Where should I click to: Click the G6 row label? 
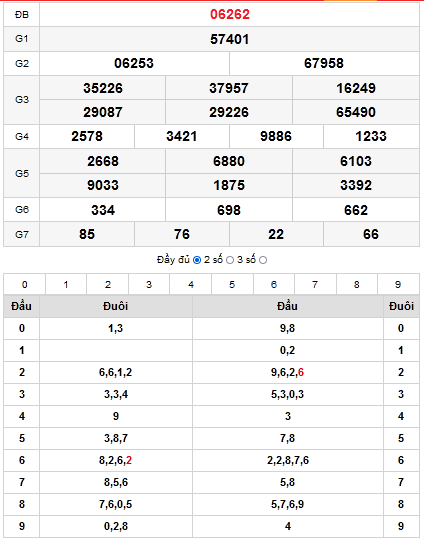tap(22, 210)
